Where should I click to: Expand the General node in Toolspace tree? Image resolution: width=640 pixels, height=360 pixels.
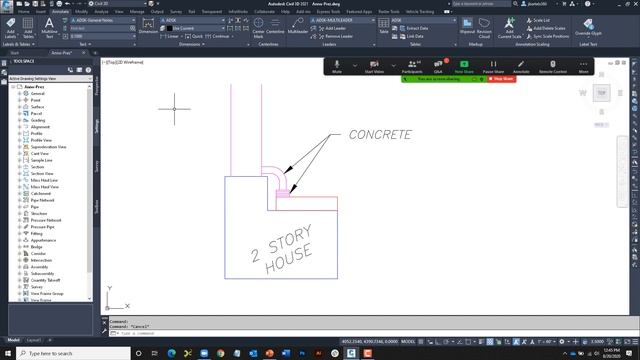19,93
